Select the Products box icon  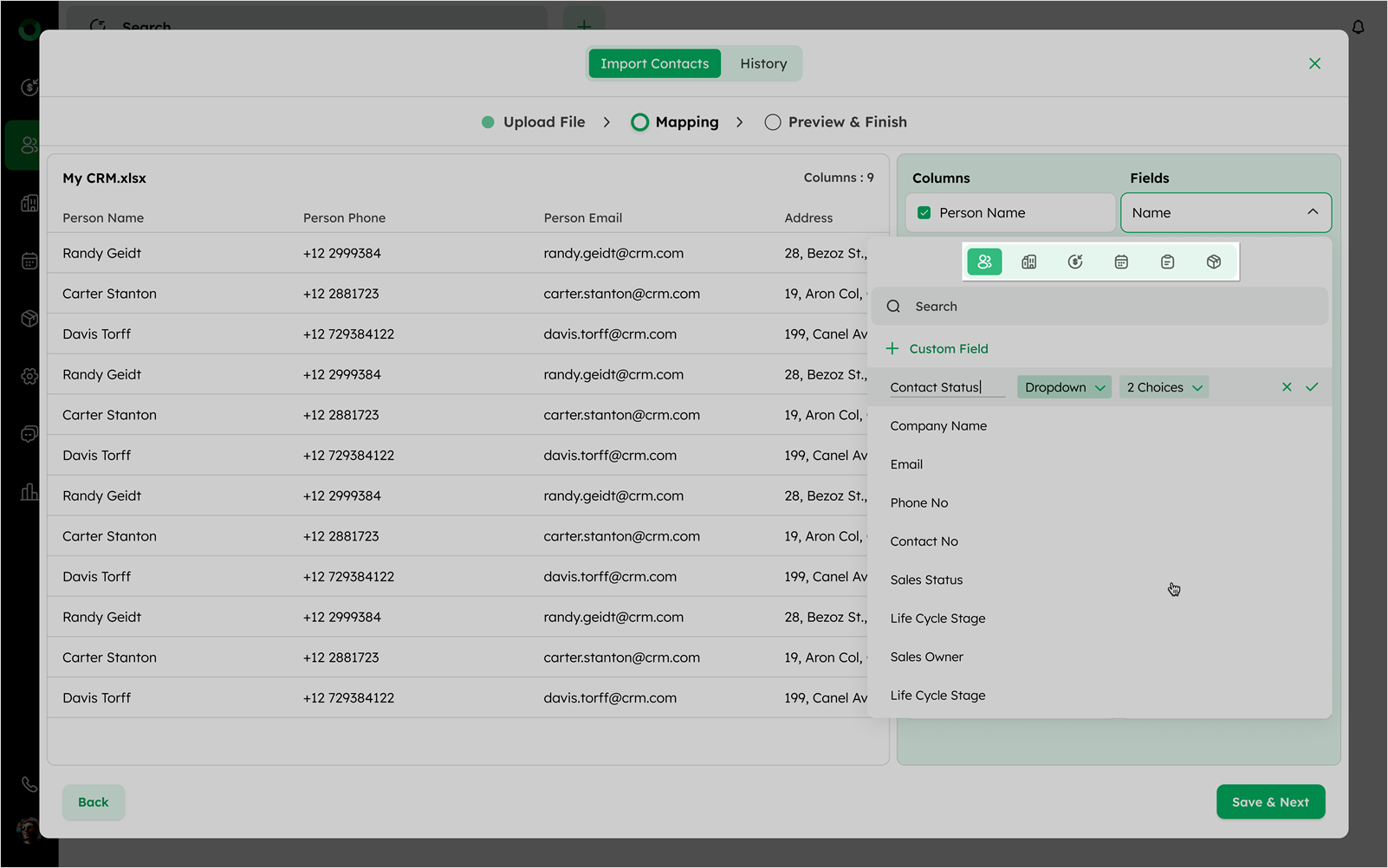coord(1213,262)
